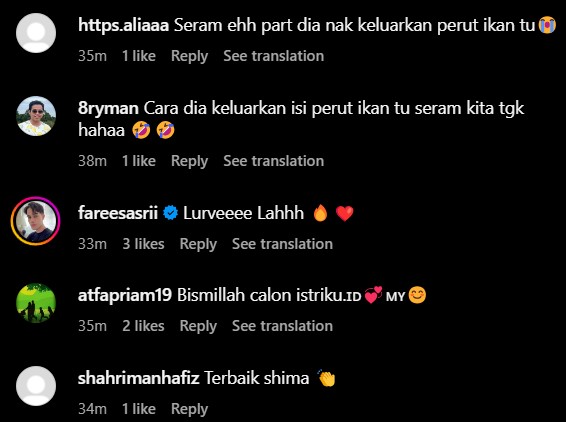Open the 8ryman username link
The width and height of the screenshot is (566, 422).
(108, 108)
